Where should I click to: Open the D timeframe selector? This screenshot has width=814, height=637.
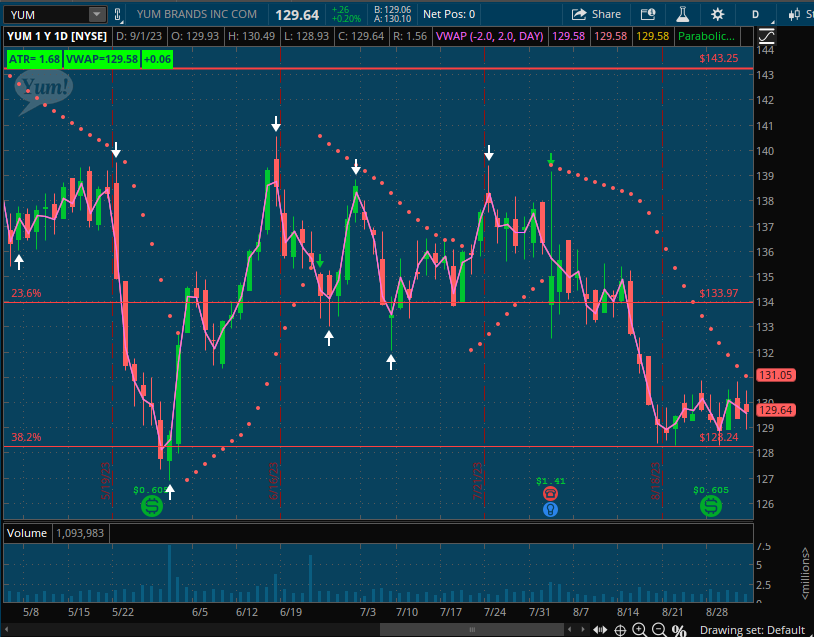(x=755, y=15)
